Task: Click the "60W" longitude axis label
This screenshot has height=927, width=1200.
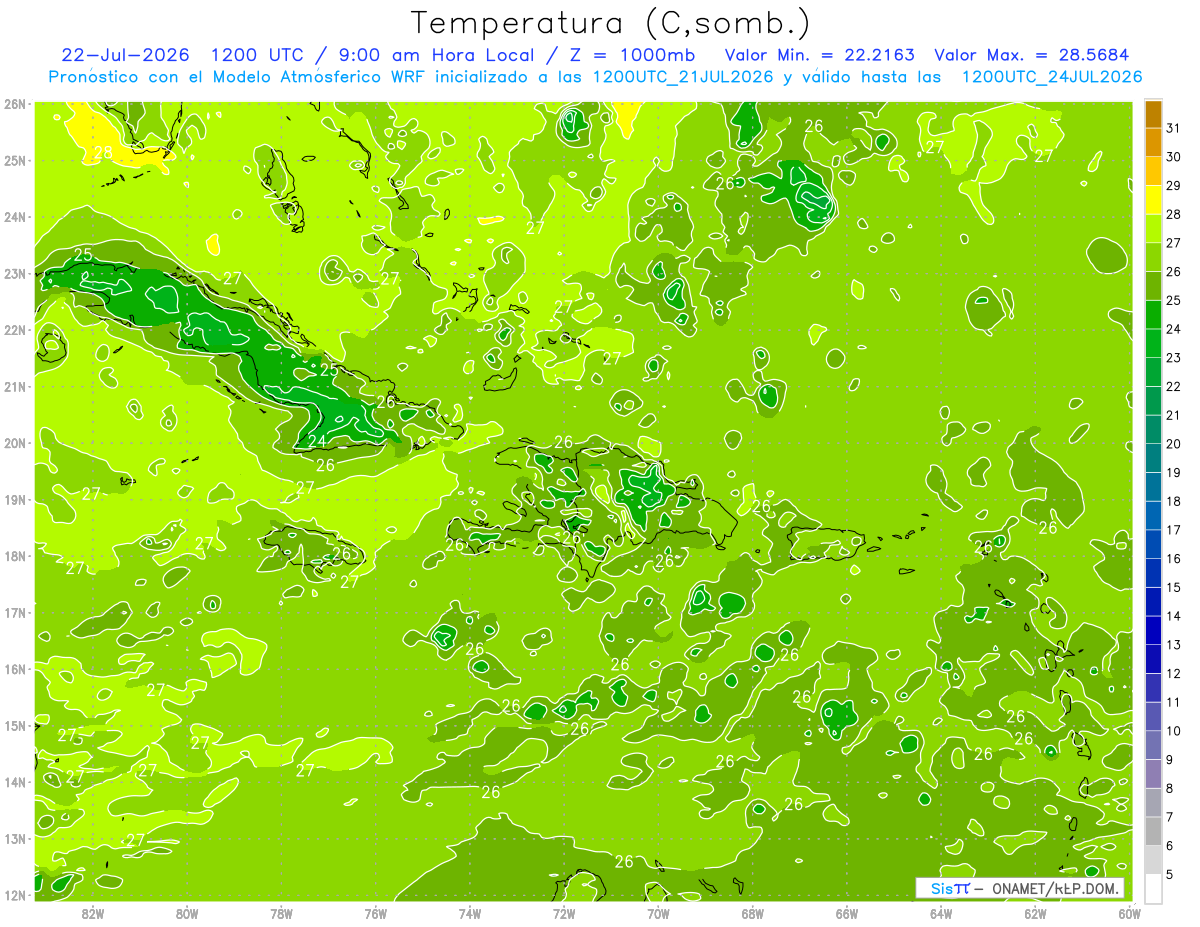Action: click(1130, 913)
